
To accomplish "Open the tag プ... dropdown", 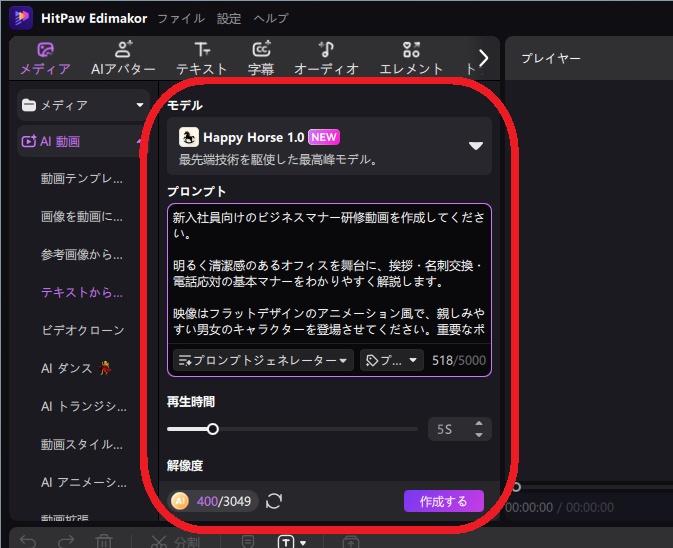I will tap(391, 360).
